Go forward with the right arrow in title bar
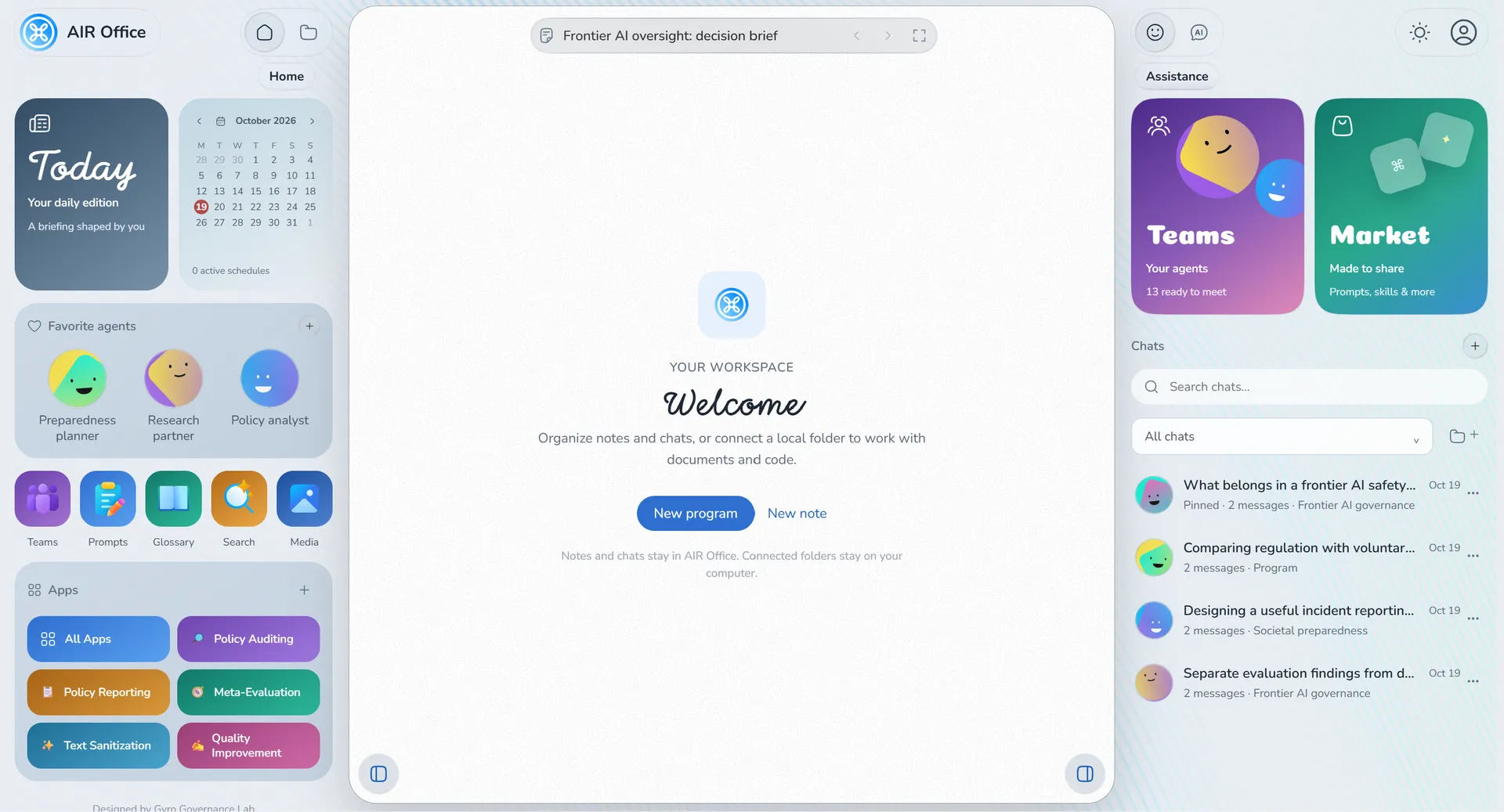Screen dimensions: 1504x812 pos(888,35)
